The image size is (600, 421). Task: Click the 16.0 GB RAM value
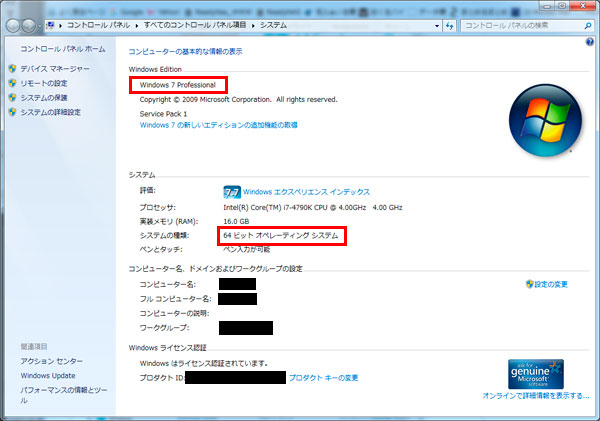[x=236, y=222]
